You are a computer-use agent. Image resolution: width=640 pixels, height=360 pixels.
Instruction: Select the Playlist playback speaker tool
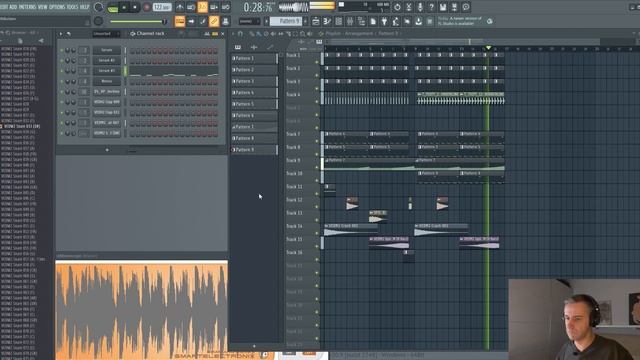[309, 34]
